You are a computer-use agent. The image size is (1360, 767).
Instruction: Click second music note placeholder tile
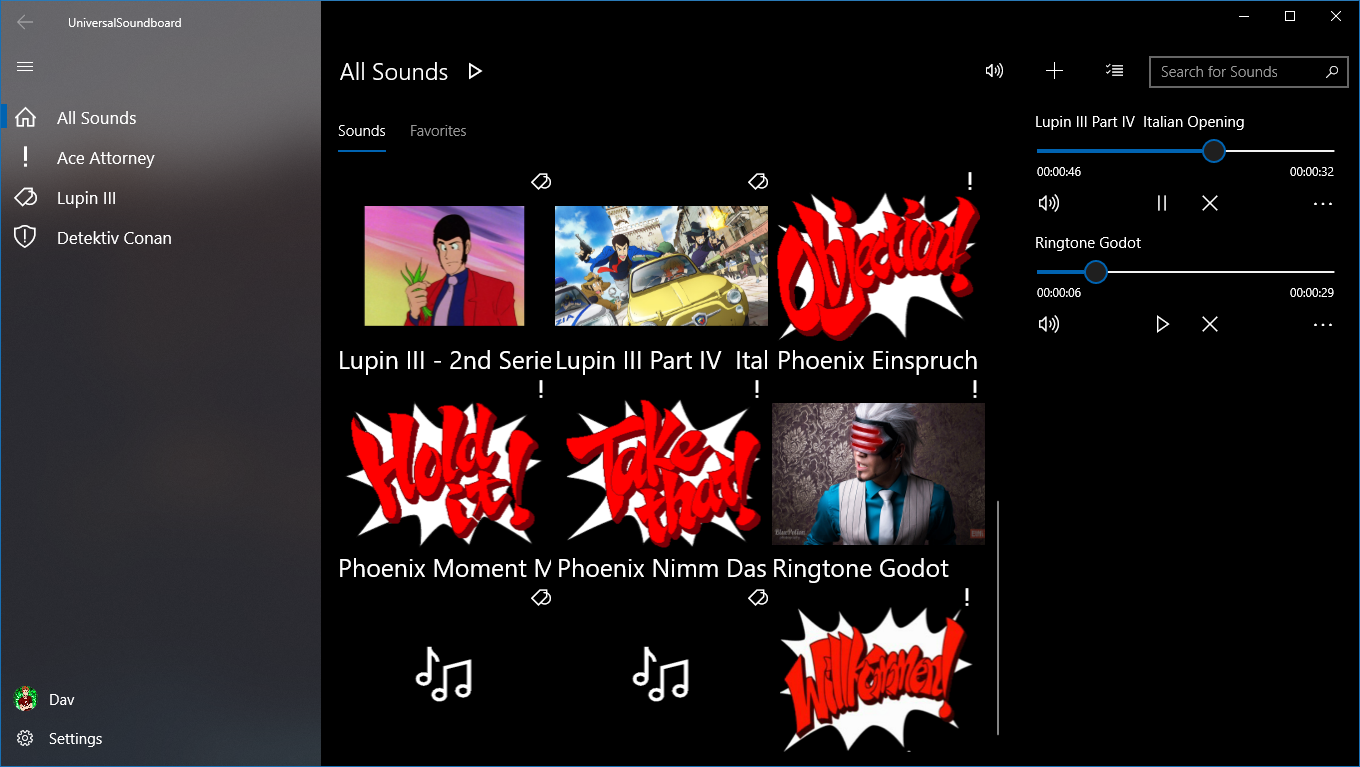(661, 672)
